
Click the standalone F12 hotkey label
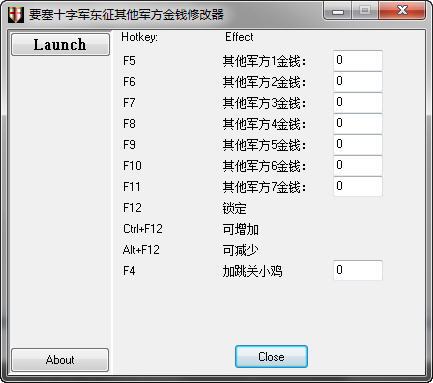point(132,208)
